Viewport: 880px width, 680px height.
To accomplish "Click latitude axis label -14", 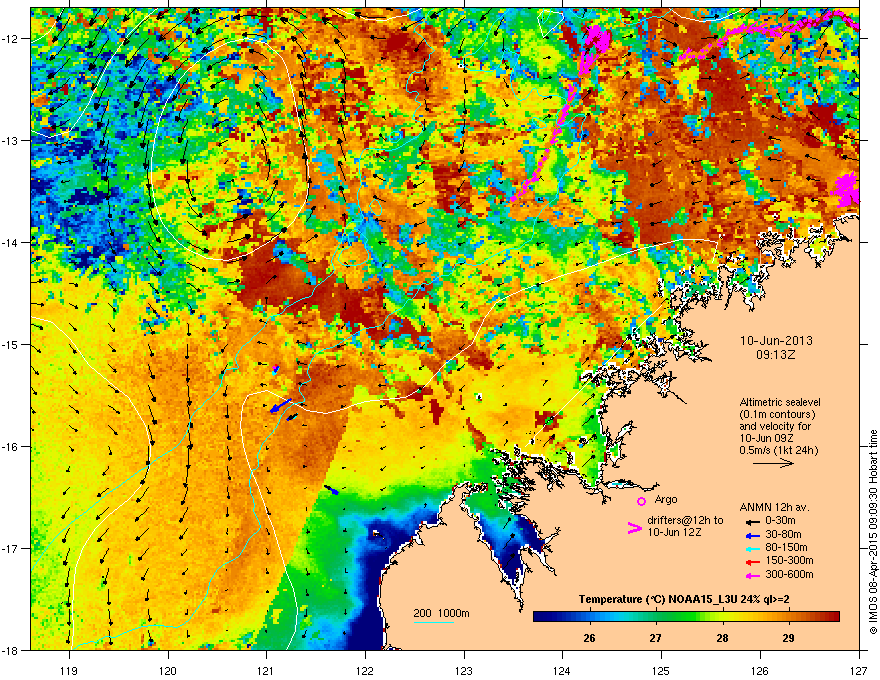I will coord(11,242).
